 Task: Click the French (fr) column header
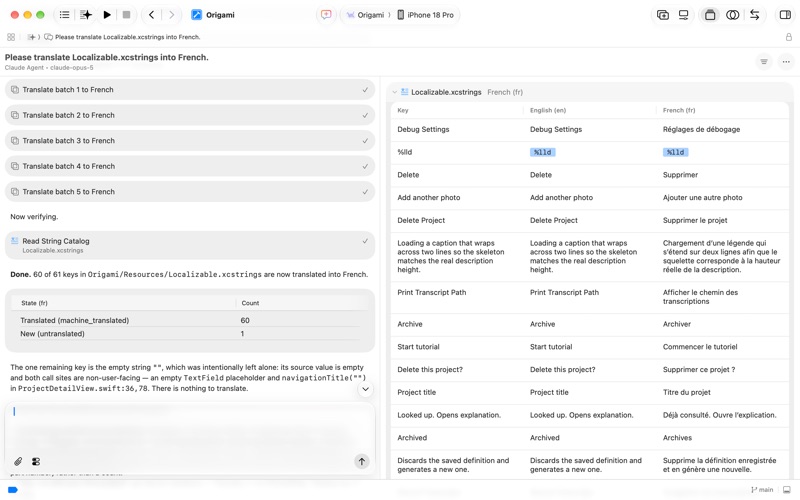(x=679, y=110)
